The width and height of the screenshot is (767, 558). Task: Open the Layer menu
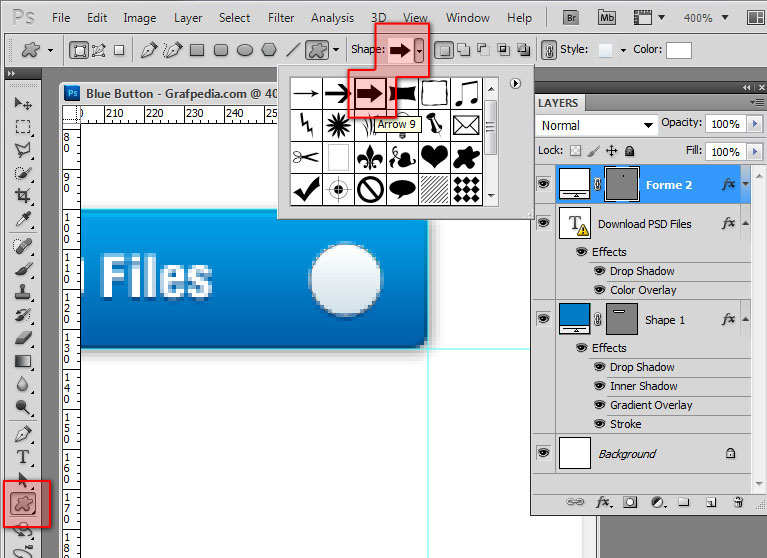click(x=188, y=18)
